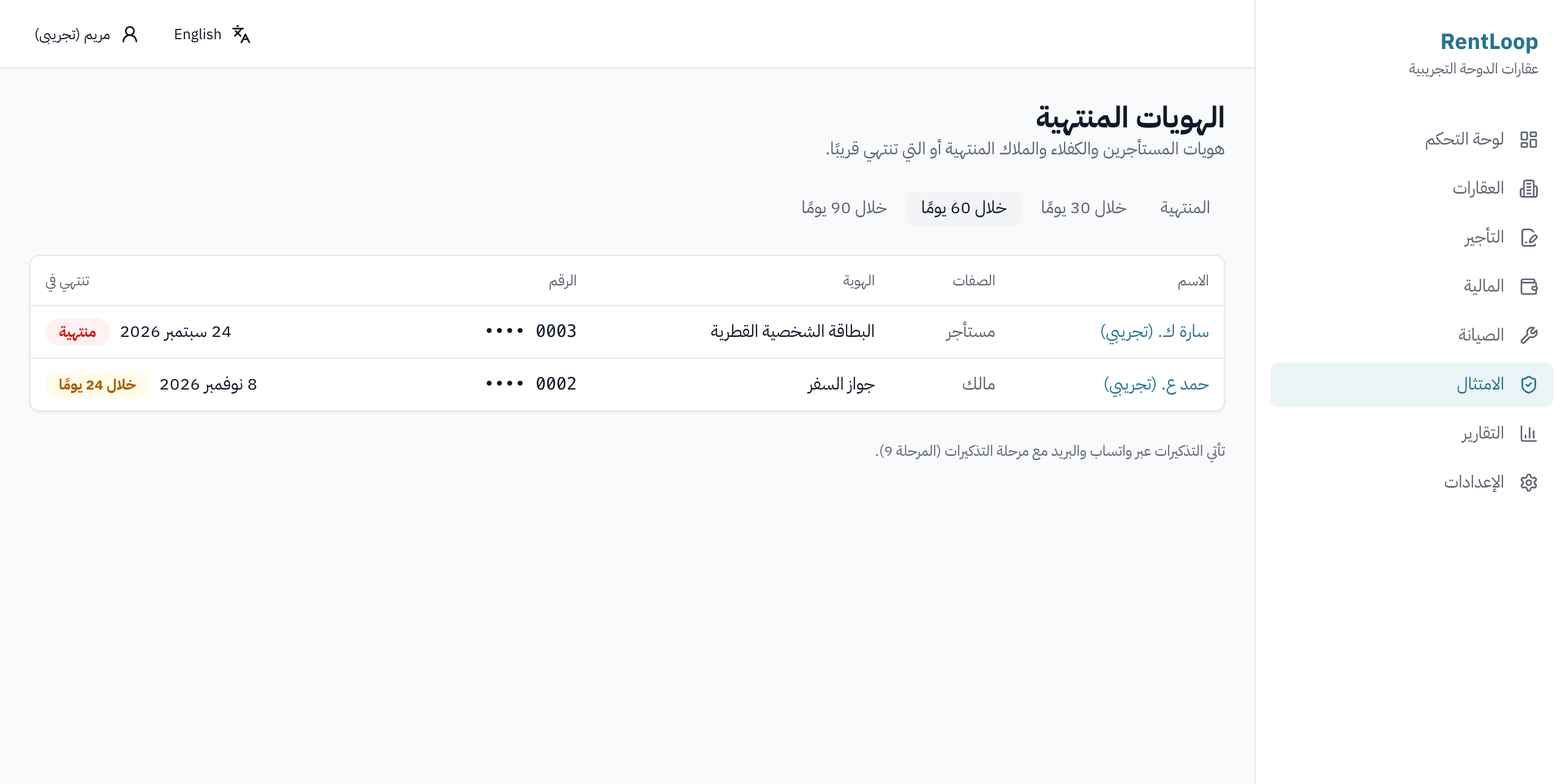The width and height of the screenshot is (1568, 784).
Task: Click البطاقة الشخصية القطرية cell
Action: tap(793, 331)
